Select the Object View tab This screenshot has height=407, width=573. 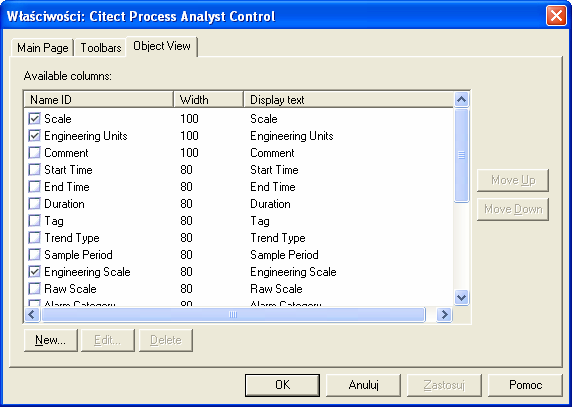(x=162, y=46)
